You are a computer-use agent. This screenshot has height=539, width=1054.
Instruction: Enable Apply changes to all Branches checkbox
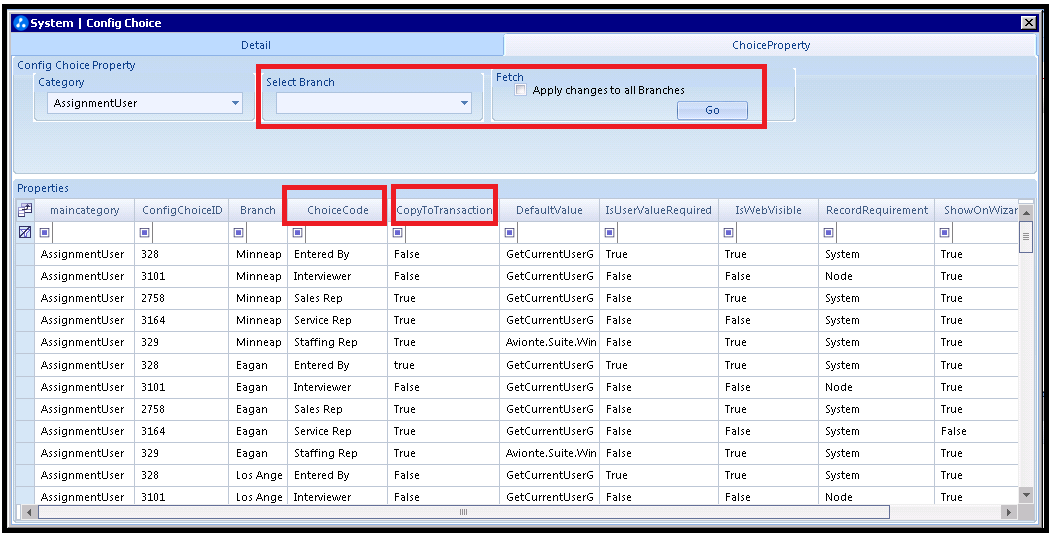click(520, 90)
